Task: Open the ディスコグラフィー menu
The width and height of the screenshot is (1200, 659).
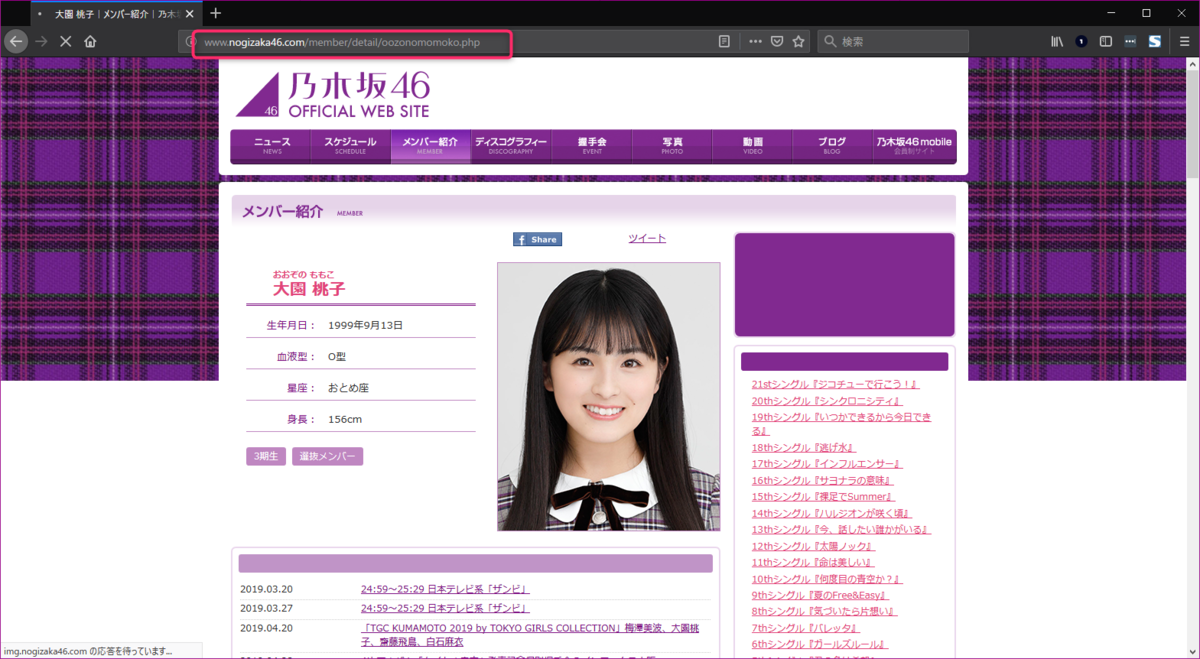Action: pos(511,146)
